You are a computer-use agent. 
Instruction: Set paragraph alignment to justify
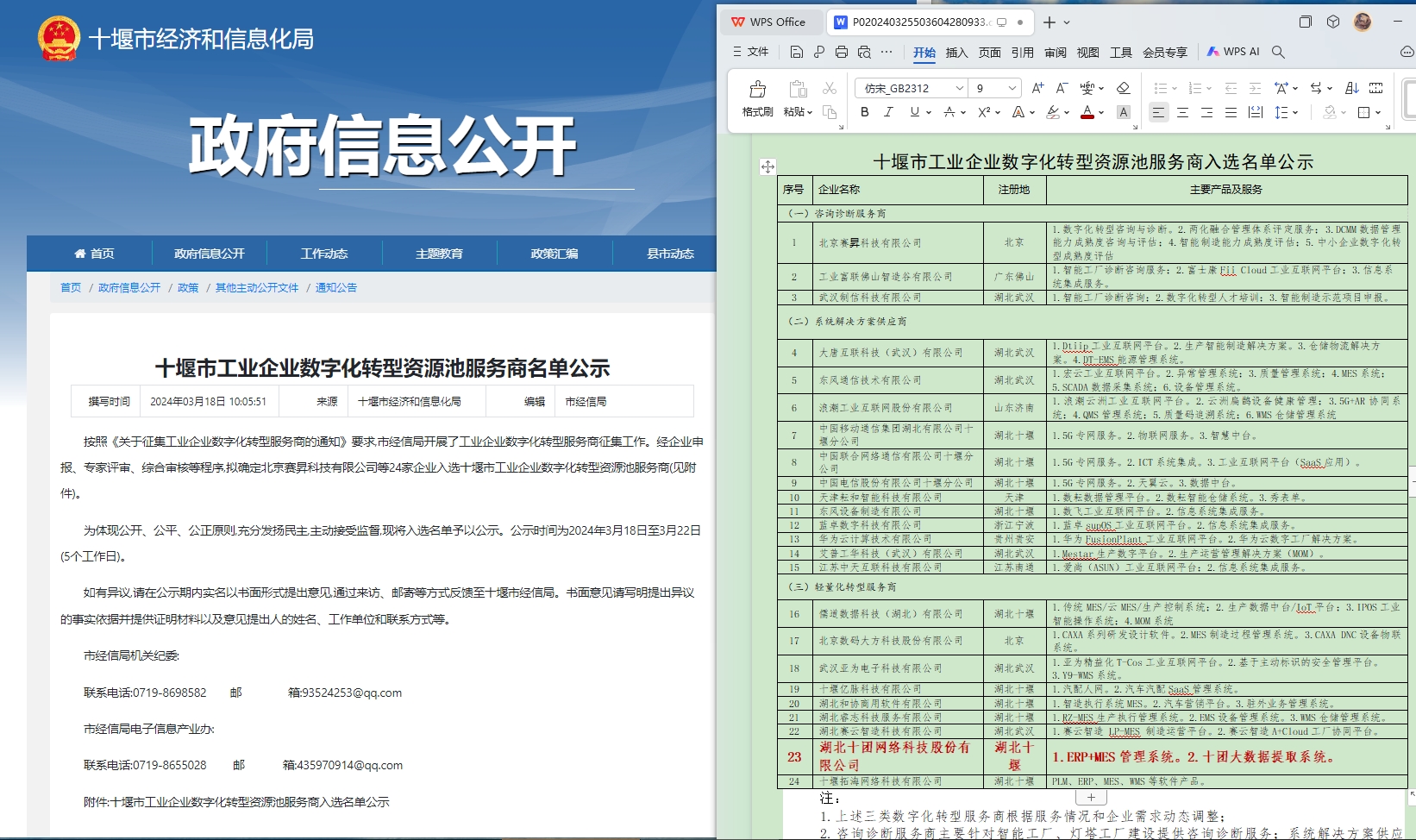pyautogui.click(x=1231, y=112)
